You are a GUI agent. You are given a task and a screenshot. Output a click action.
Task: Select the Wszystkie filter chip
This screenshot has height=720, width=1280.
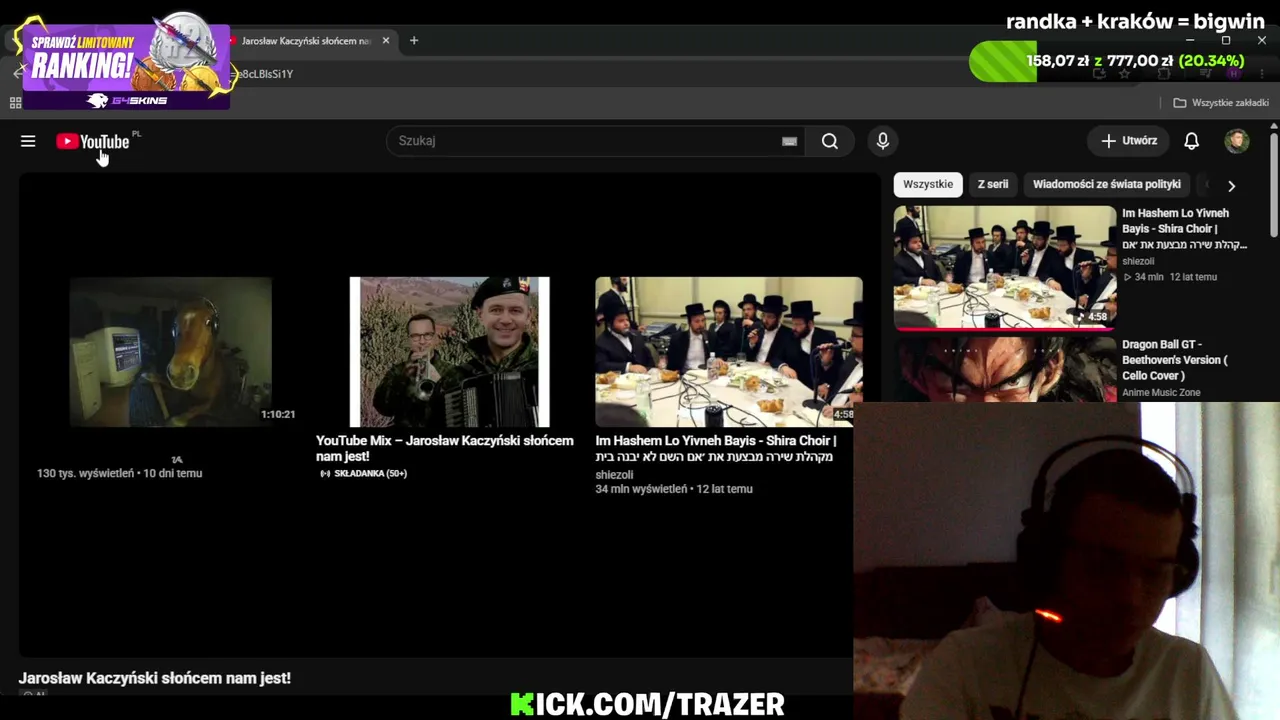(928, 184)
